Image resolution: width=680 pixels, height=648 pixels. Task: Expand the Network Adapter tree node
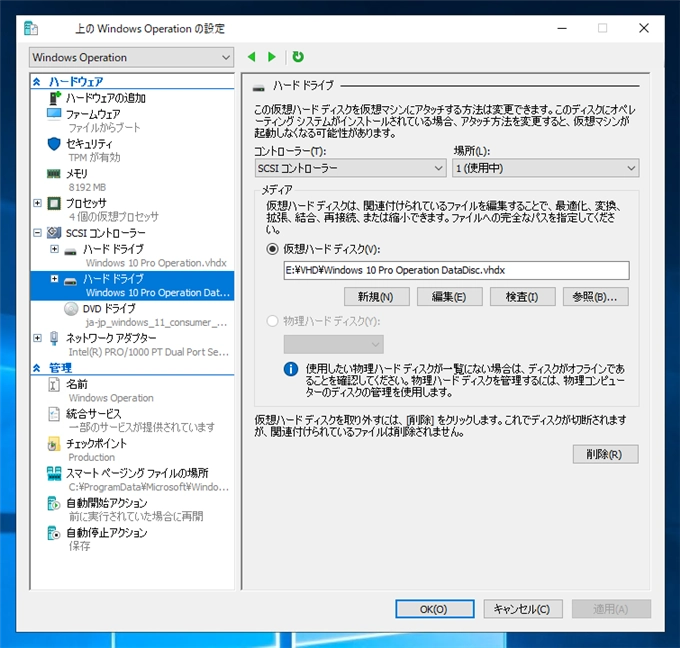pyautogui.click(x=37, y=338)
